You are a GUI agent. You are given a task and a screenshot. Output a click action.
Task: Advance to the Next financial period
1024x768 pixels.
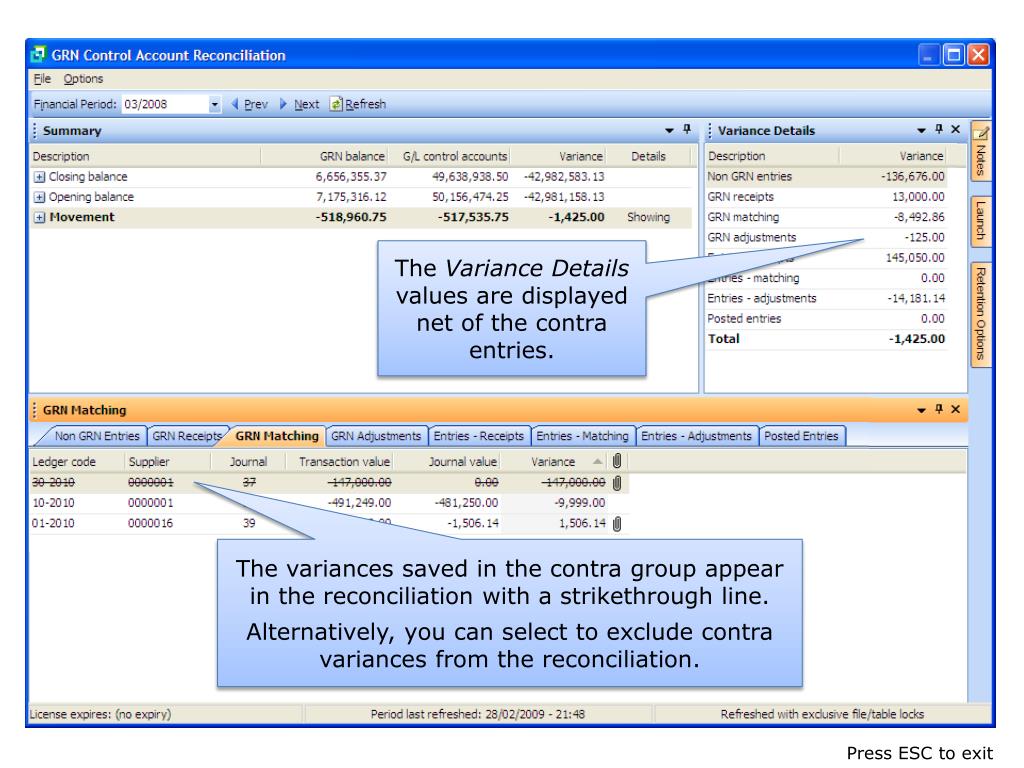[x=300, y=104]
